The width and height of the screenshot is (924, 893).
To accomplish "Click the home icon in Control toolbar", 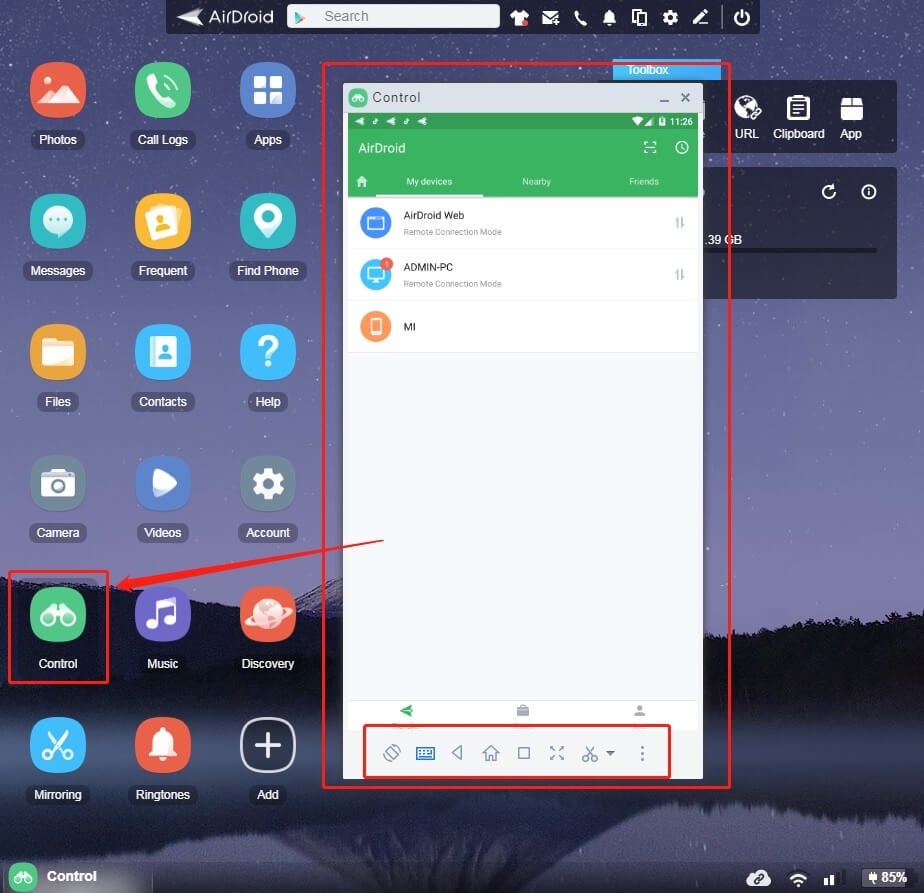I will click(x=490, y=753).
